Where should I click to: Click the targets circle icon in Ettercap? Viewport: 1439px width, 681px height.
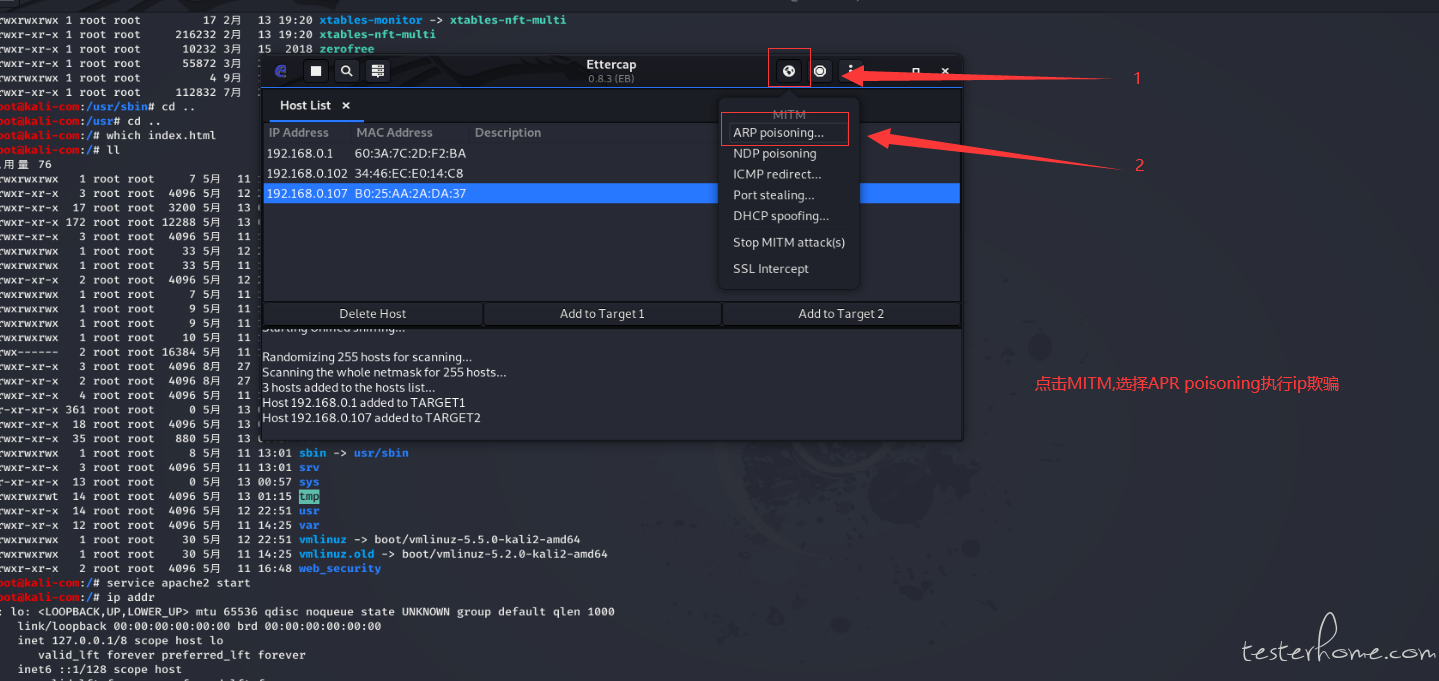(820, 71)
